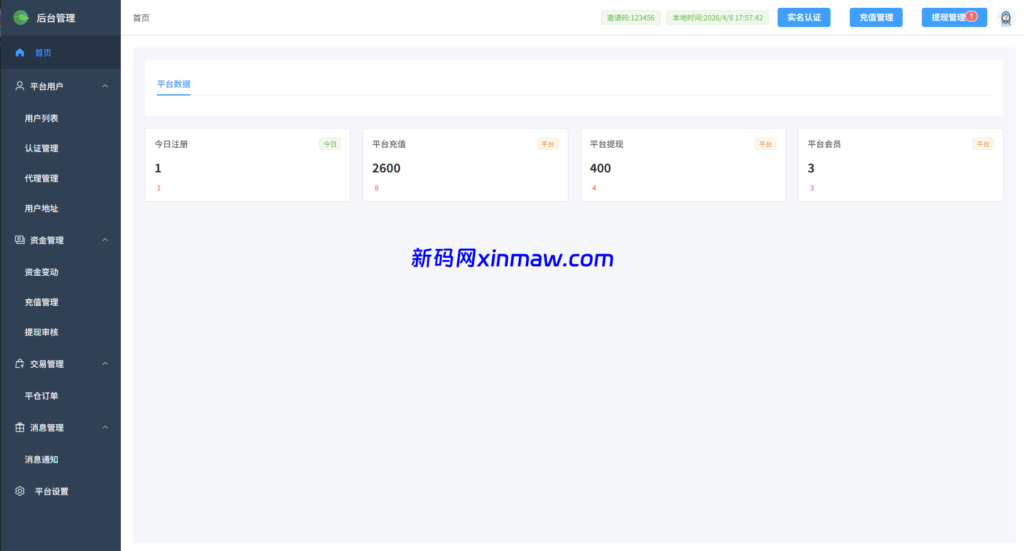Viewport: 1024px width, 551px height.
Task: Click the 平台提现 card title
Action: tap(607, 144)
